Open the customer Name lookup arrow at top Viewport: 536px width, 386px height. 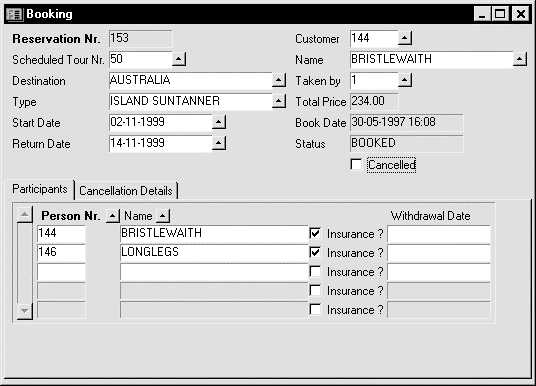(x=520, y=59)
